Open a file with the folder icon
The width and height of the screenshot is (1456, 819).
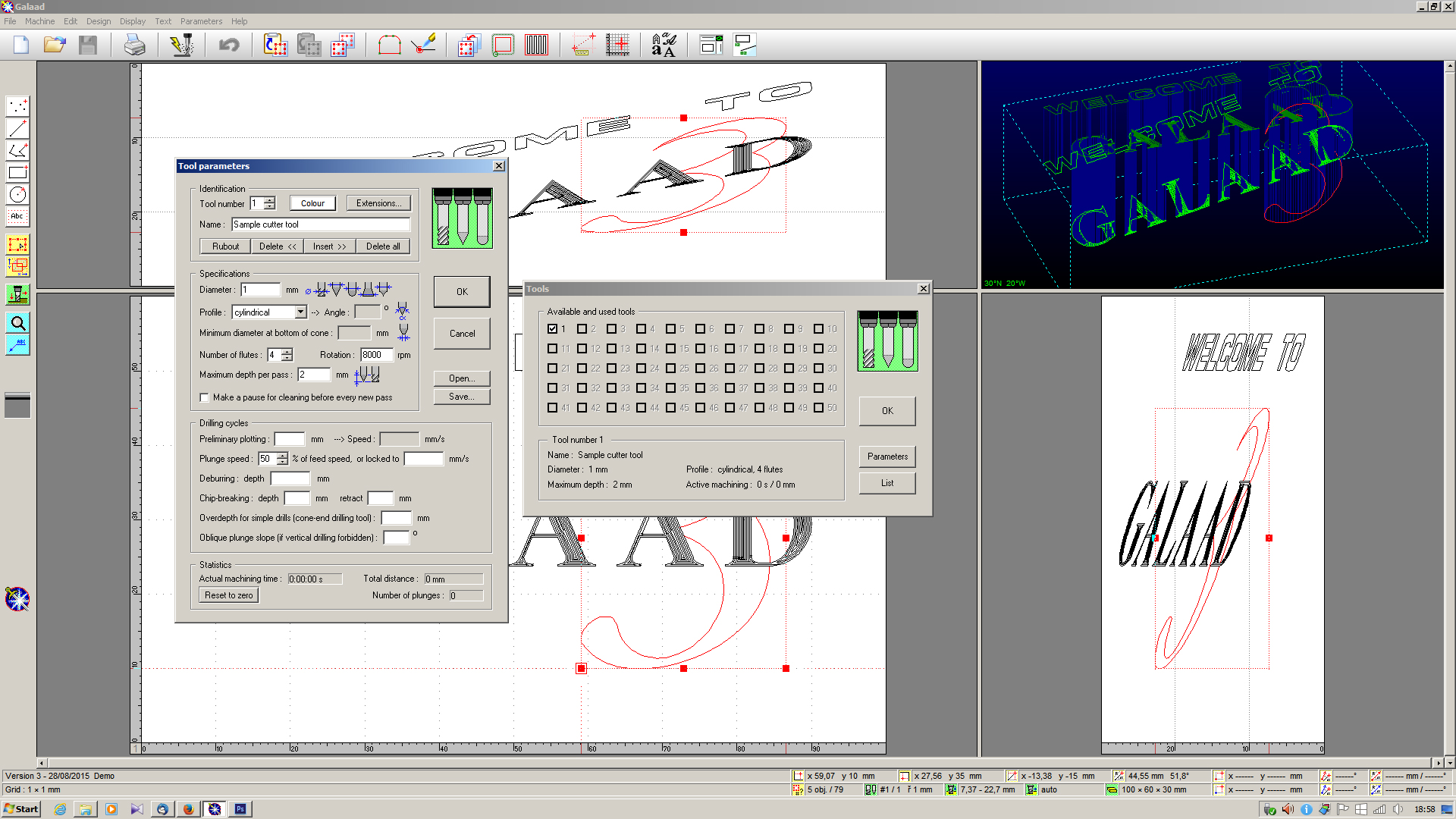tap(55, 45)
